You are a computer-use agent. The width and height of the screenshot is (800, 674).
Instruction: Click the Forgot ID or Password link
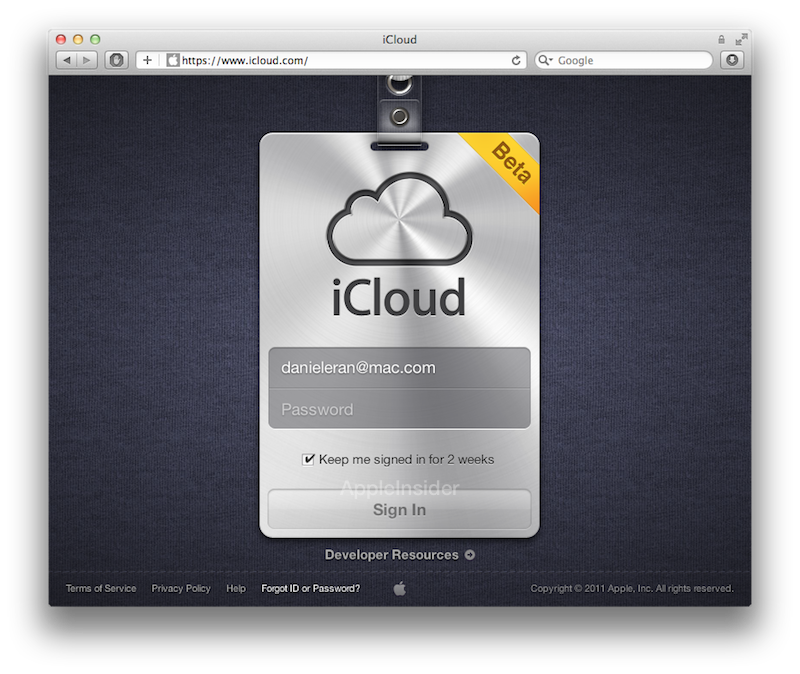(x=310, y=589)
